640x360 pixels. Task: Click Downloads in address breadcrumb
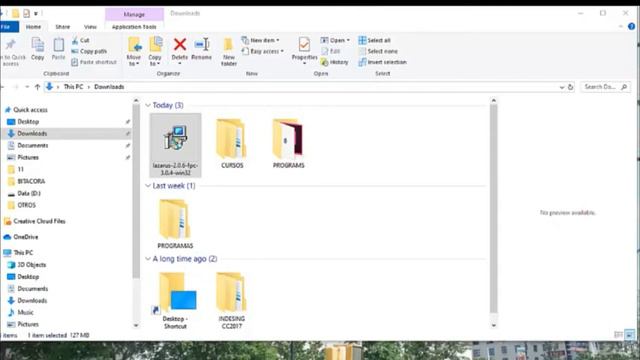(109, 87)
